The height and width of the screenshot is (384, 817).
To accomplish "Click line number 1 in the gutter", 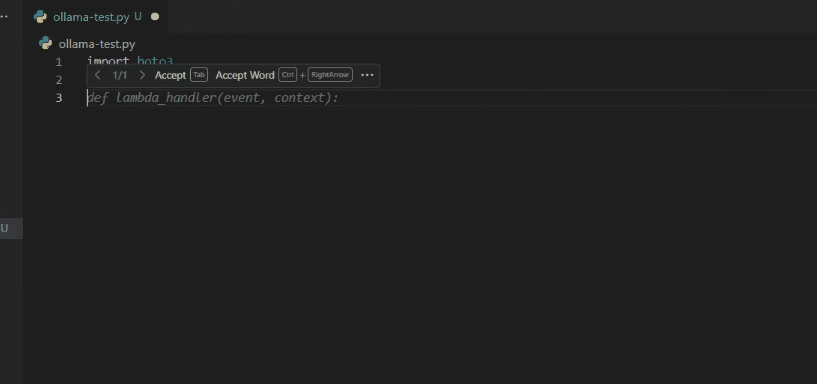I will pyautogui.click(x=58, y=62).
